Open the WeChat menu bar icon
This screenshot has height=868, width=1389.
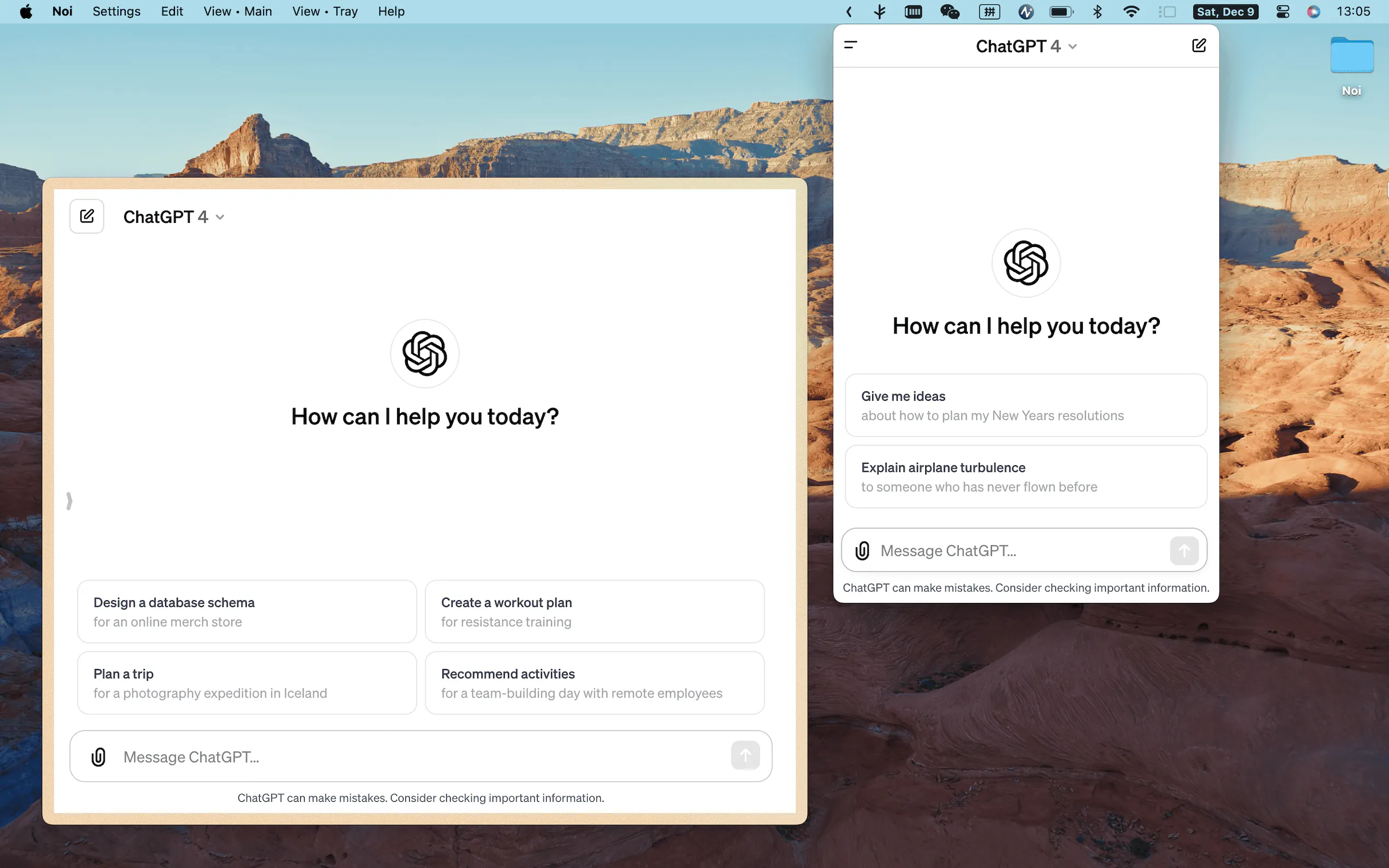point(950,11)
